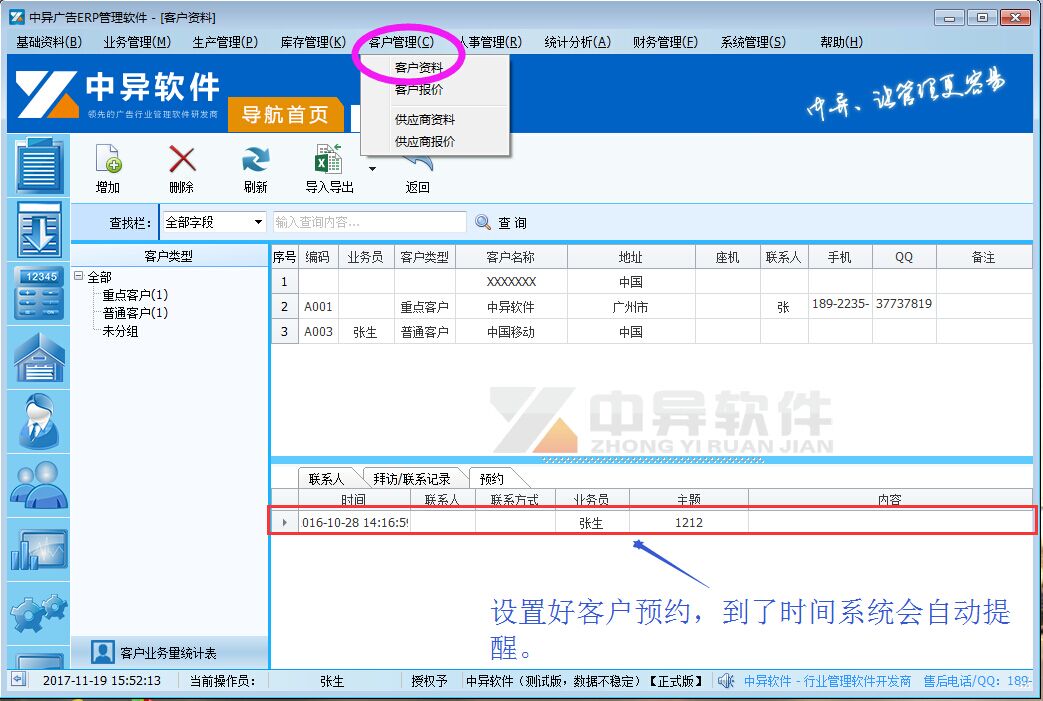The image size is (1043, 701).
Task: Click the magnifier 查询 search button
Action: coord(502,222)
